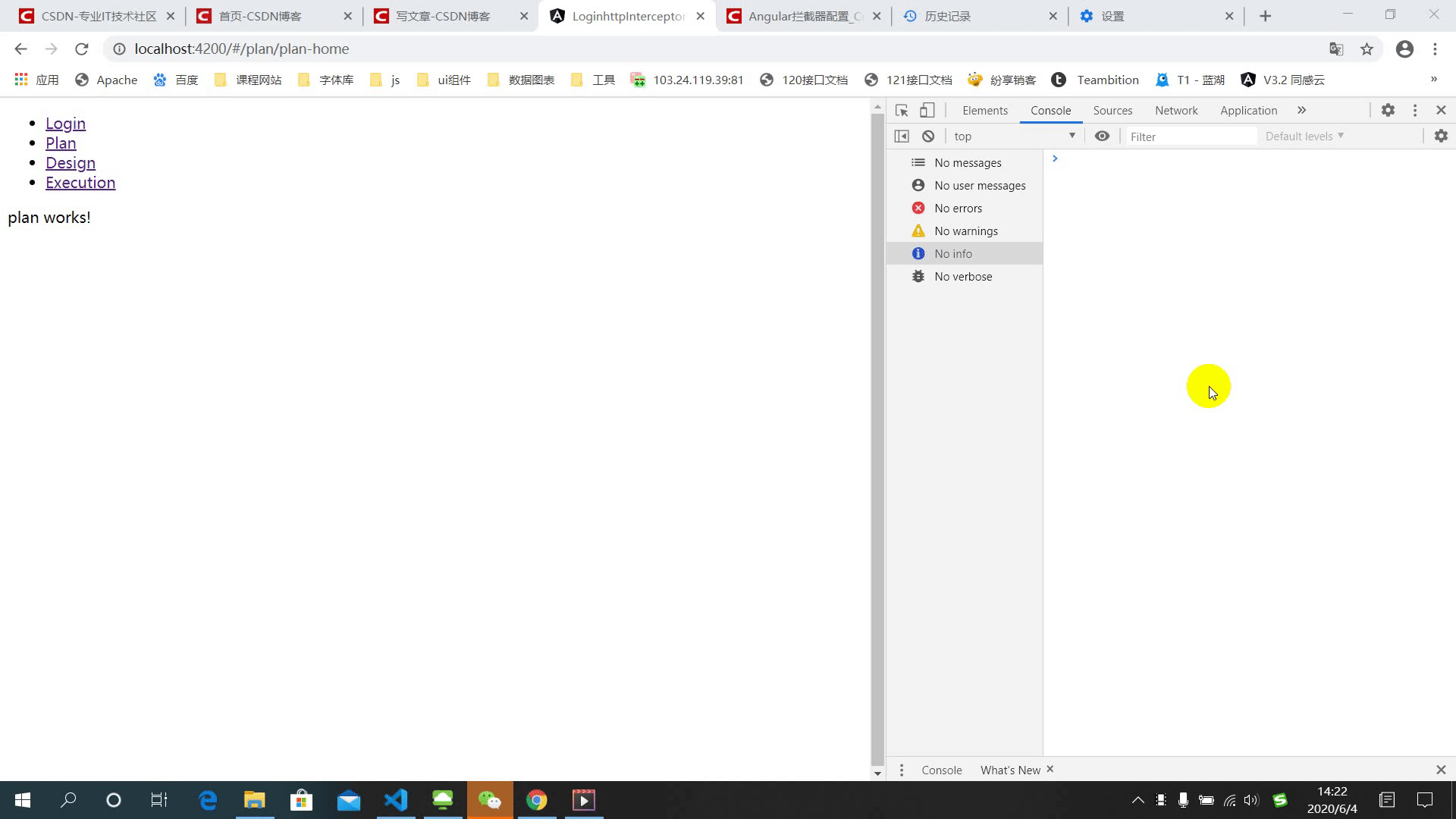The image size is (1456, 819).
Task: Click the Application panel tab icon
Action: [1248, 110]
